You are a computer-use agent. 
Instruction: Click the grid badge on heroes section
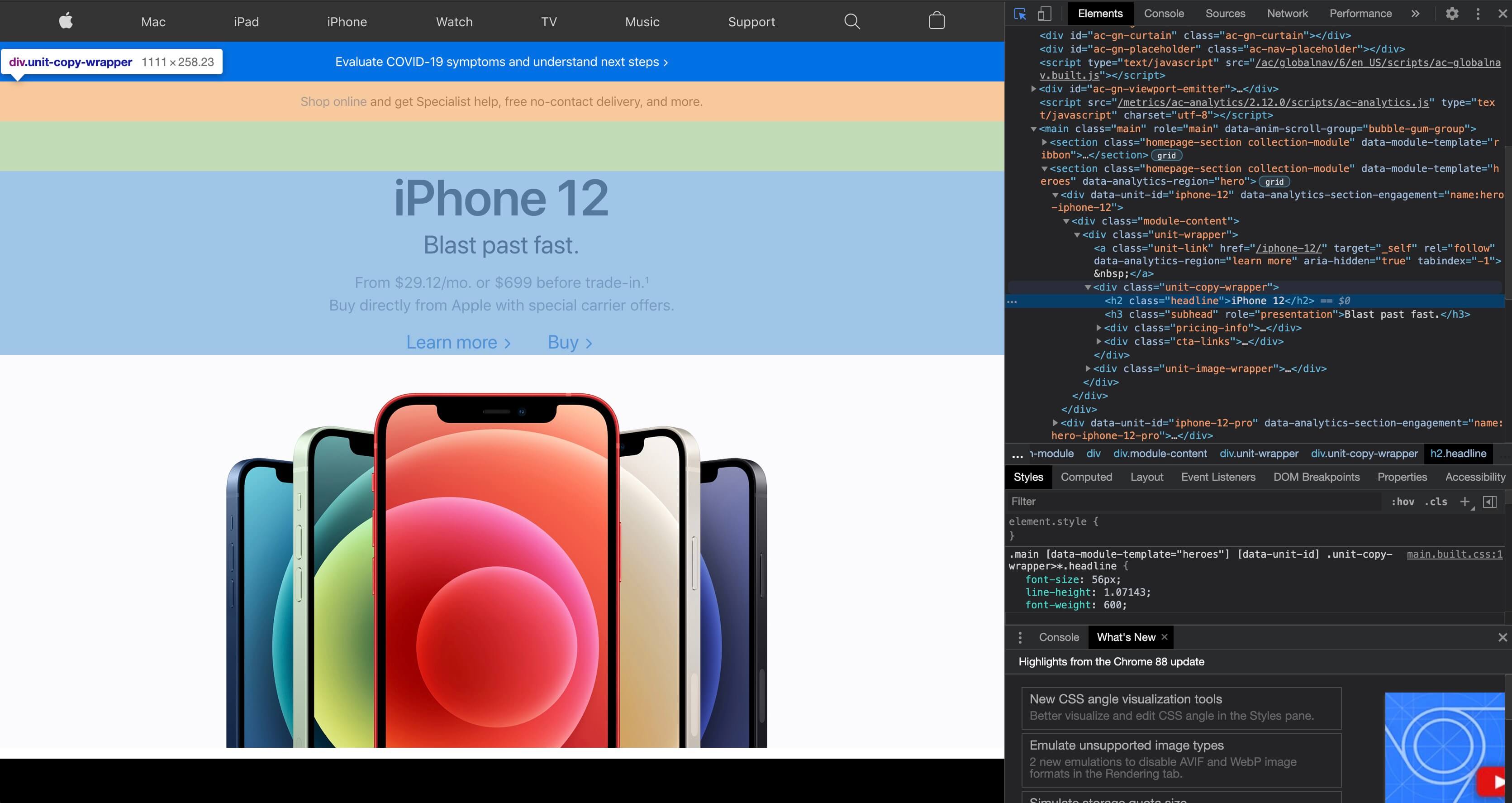1274,182
